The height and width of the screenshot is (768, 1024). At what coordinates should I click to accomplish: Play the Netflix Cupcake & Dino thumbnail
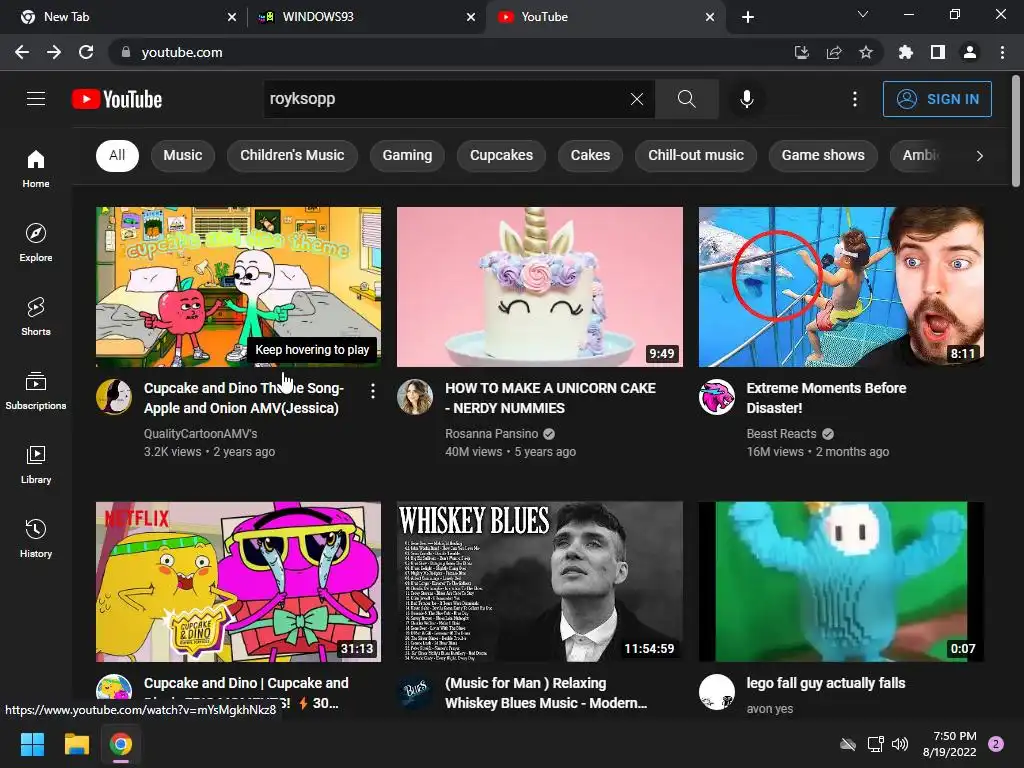[238, 582]
